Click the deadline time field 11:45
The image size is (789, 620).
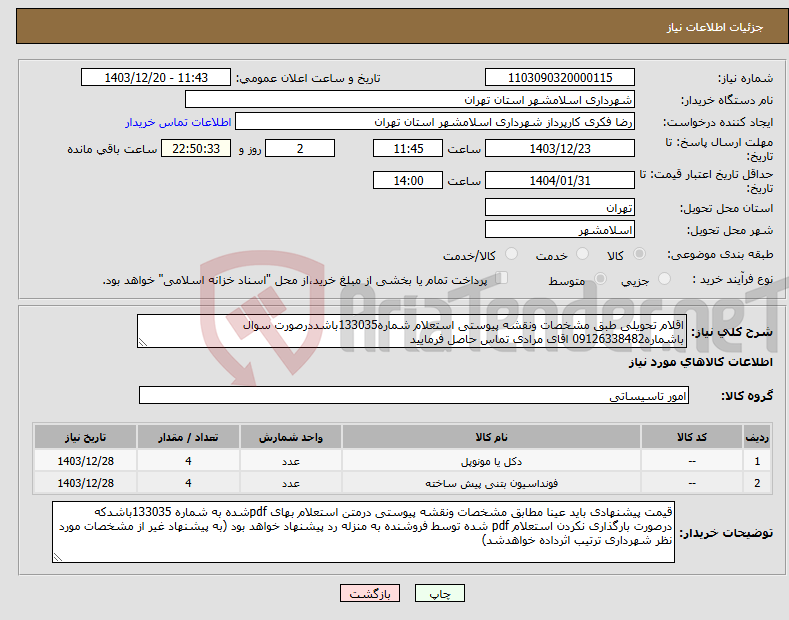pyautogui.click(x=408, y=148)
